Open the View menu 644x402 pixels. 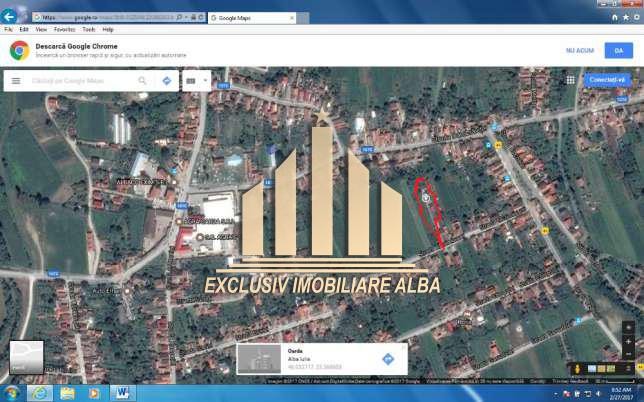tap(41, 30)
